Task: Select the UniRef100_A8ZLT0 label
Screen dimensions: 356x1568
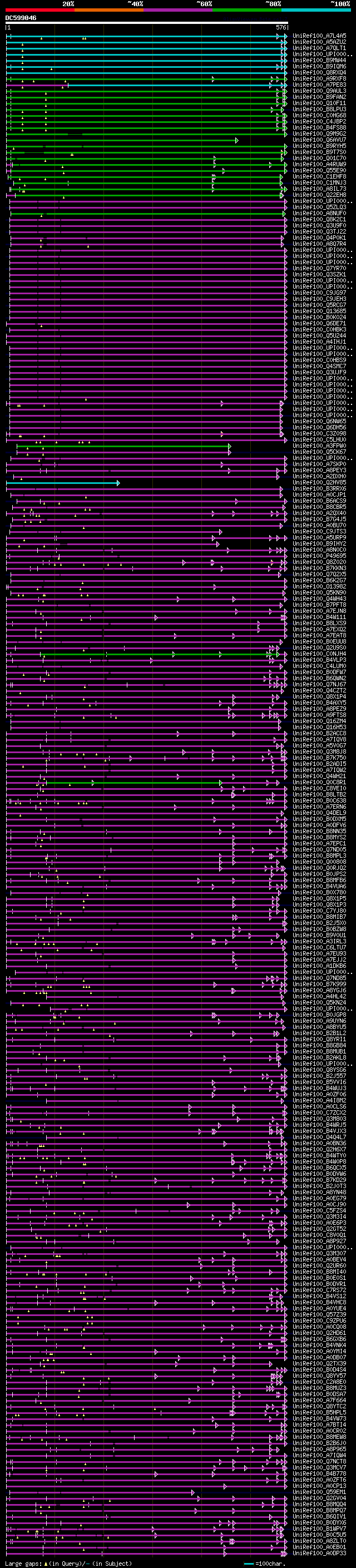Action: [x=319, y=1541]
